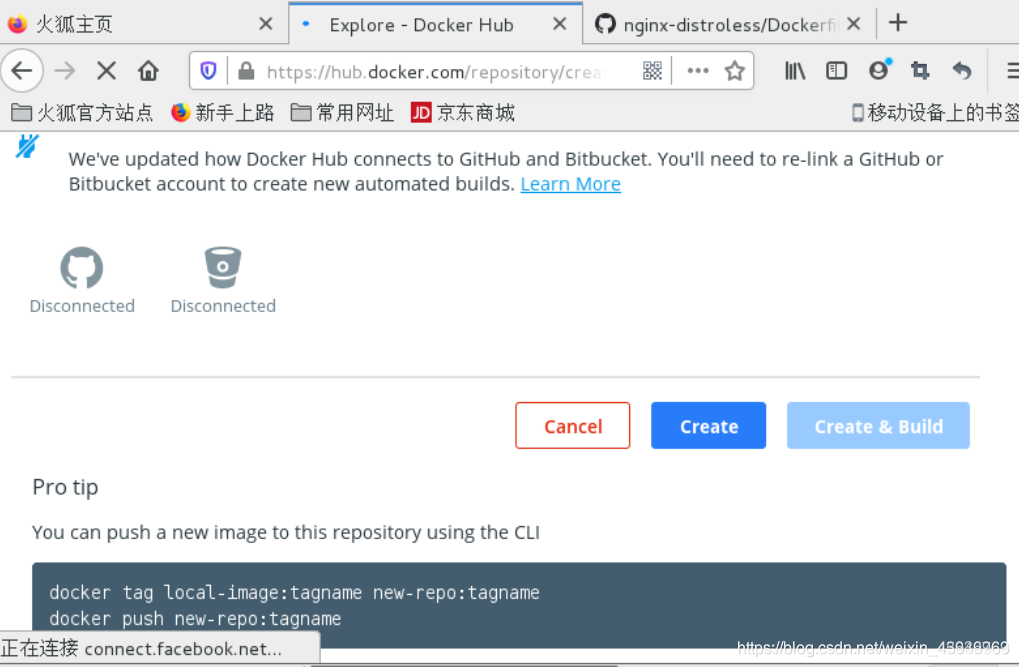Open the 常用网址 bookmarks folder
The image size is (1019, 667).
tap(342, 112)
